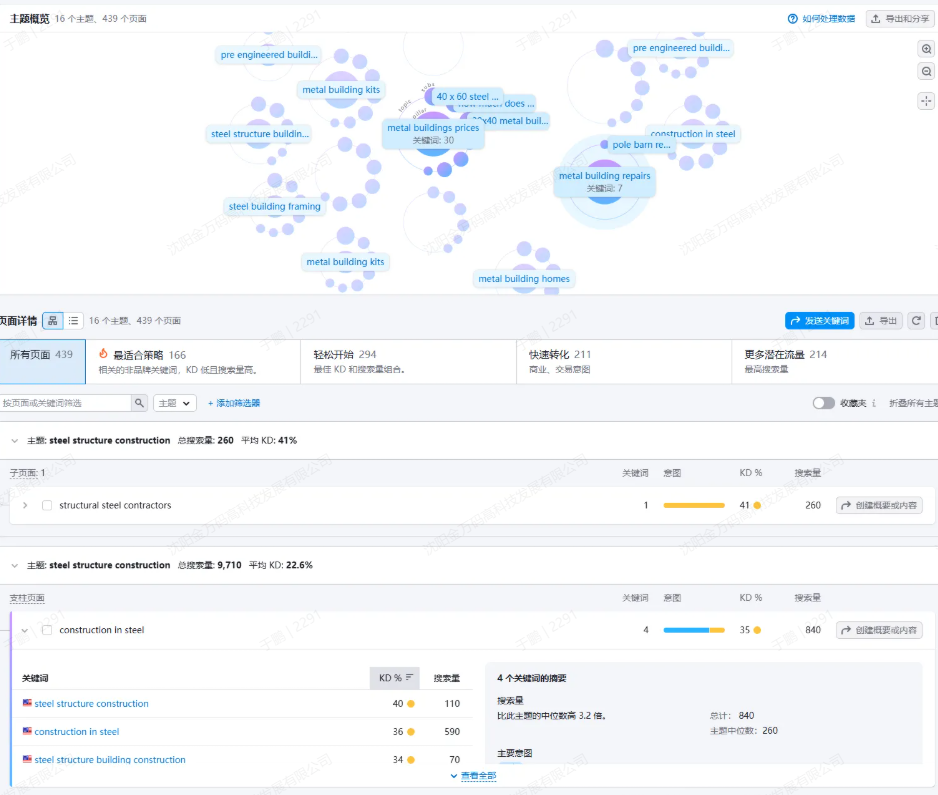938x795 pixels.
Task: Open the 主题 filter dropdown
Action: [174, 403]
